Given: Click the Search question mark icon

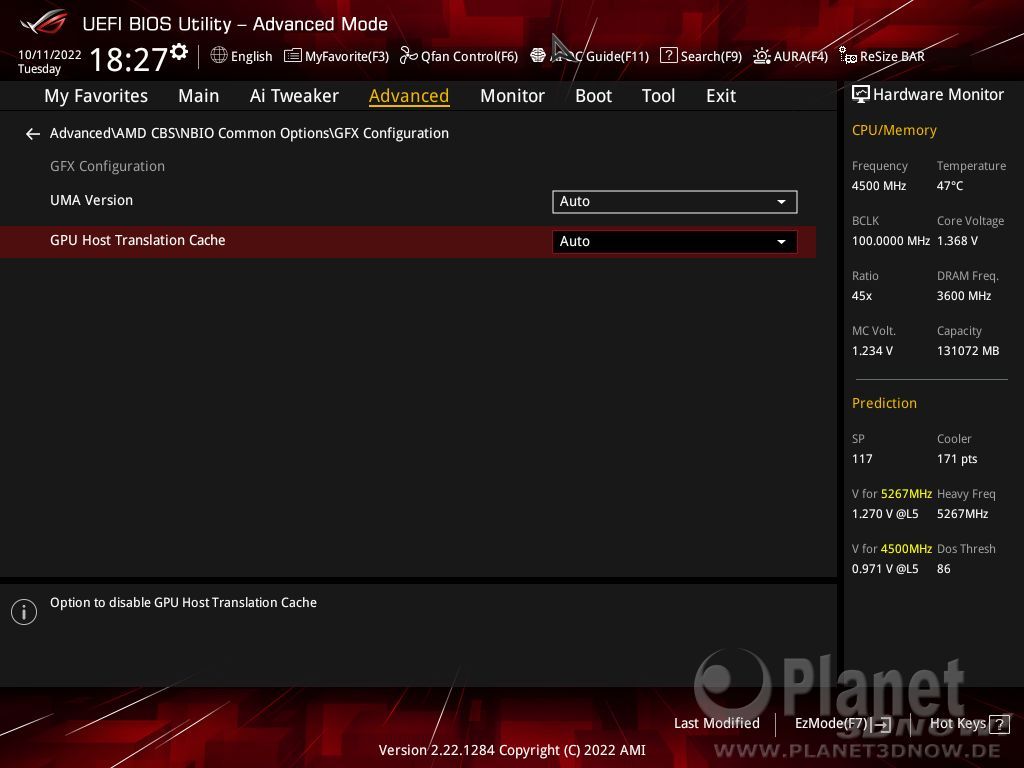Looking at the screenshot, I should [x=668, y=56].
